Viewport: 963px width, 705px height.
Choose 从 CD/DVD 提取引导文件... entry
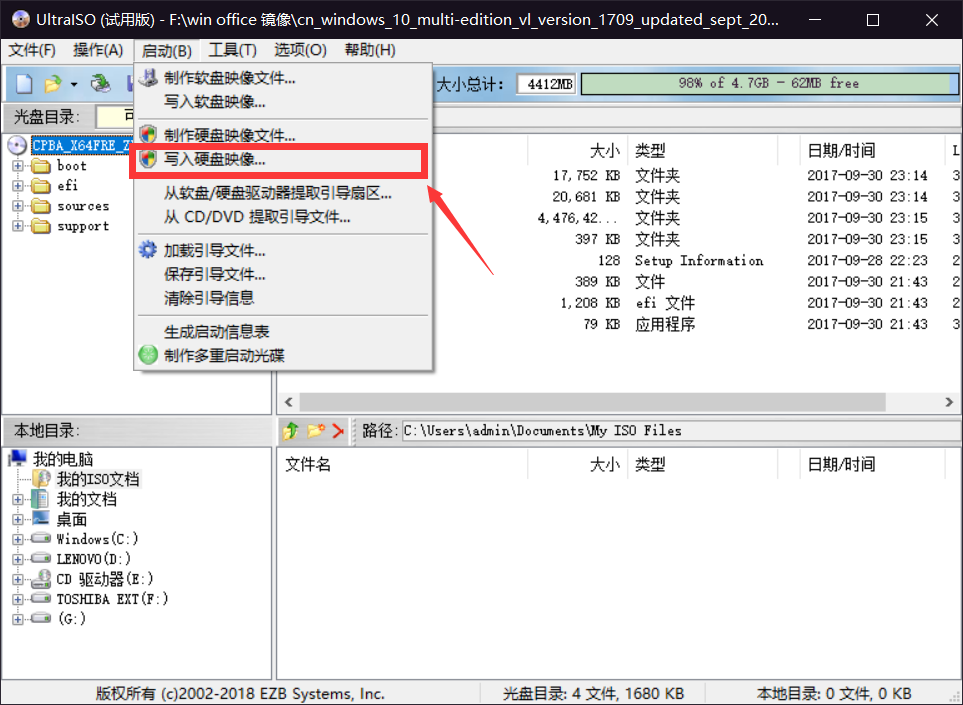coord(283,217)
